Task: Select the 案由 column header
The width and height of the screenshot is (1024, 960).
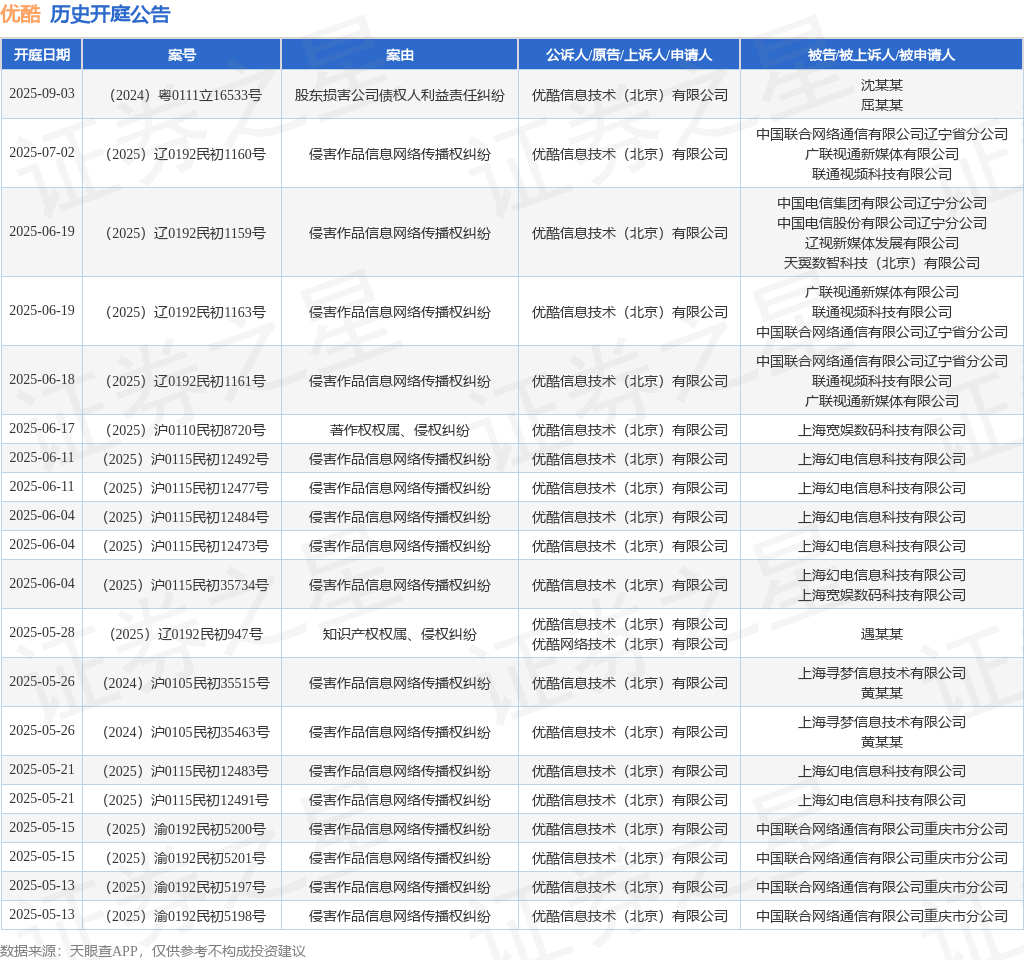Action: click(400, 55)
